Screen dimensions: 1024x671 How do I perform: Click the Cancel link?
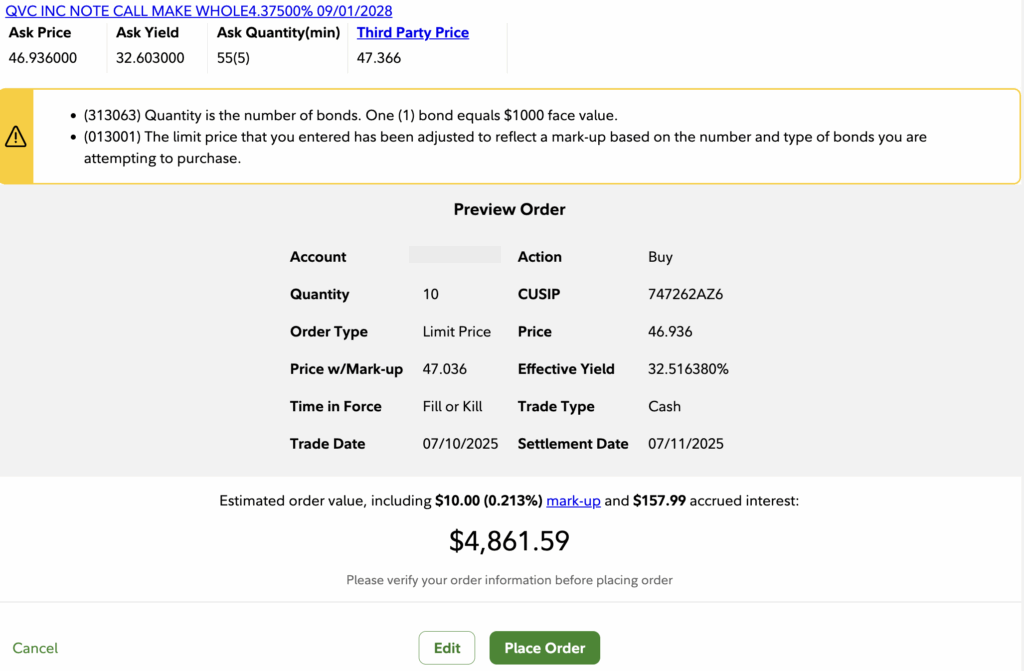coord(35,648)
